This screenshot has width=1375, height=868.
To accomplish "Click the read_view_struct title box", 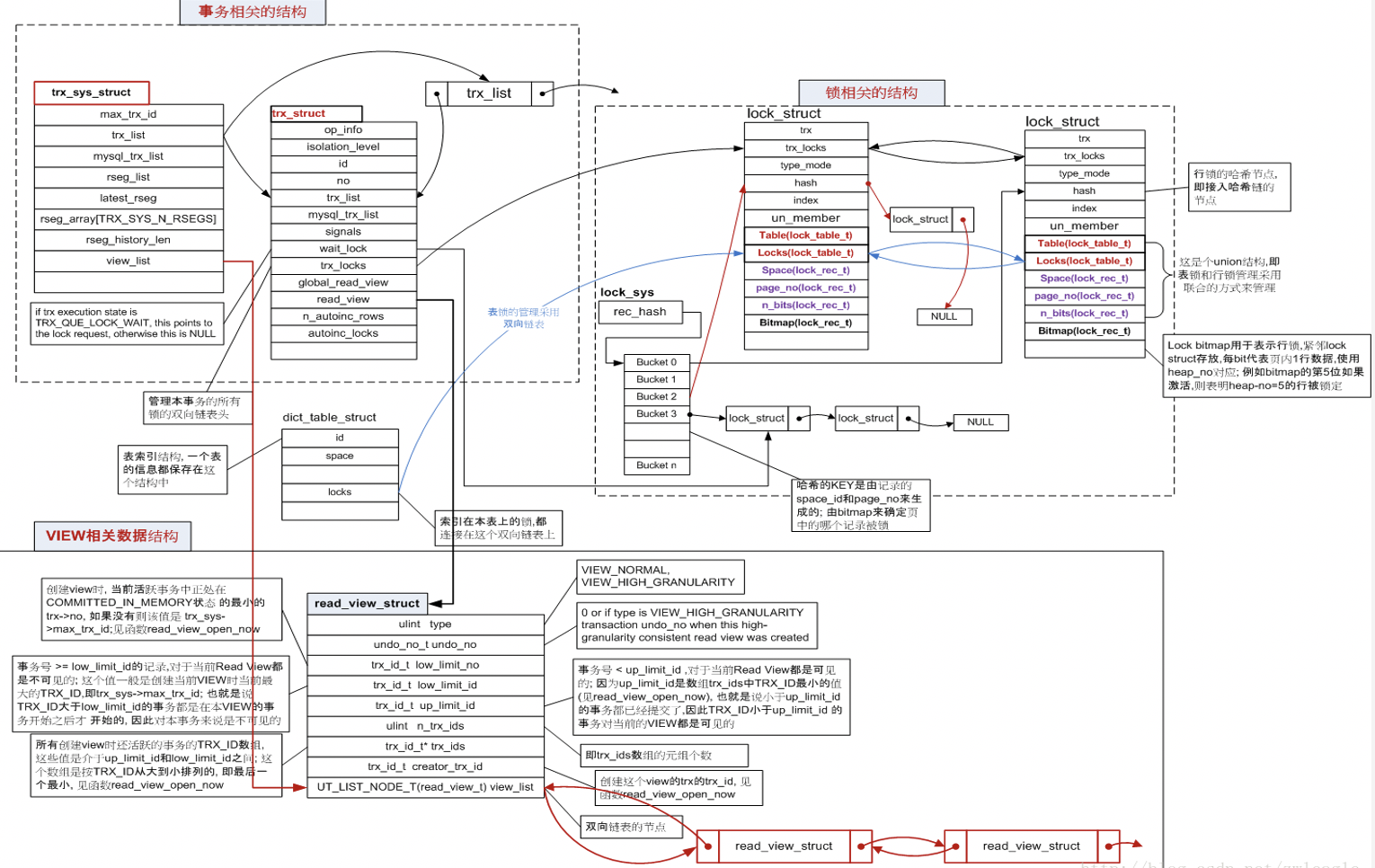I will click(x=367, y=604).
